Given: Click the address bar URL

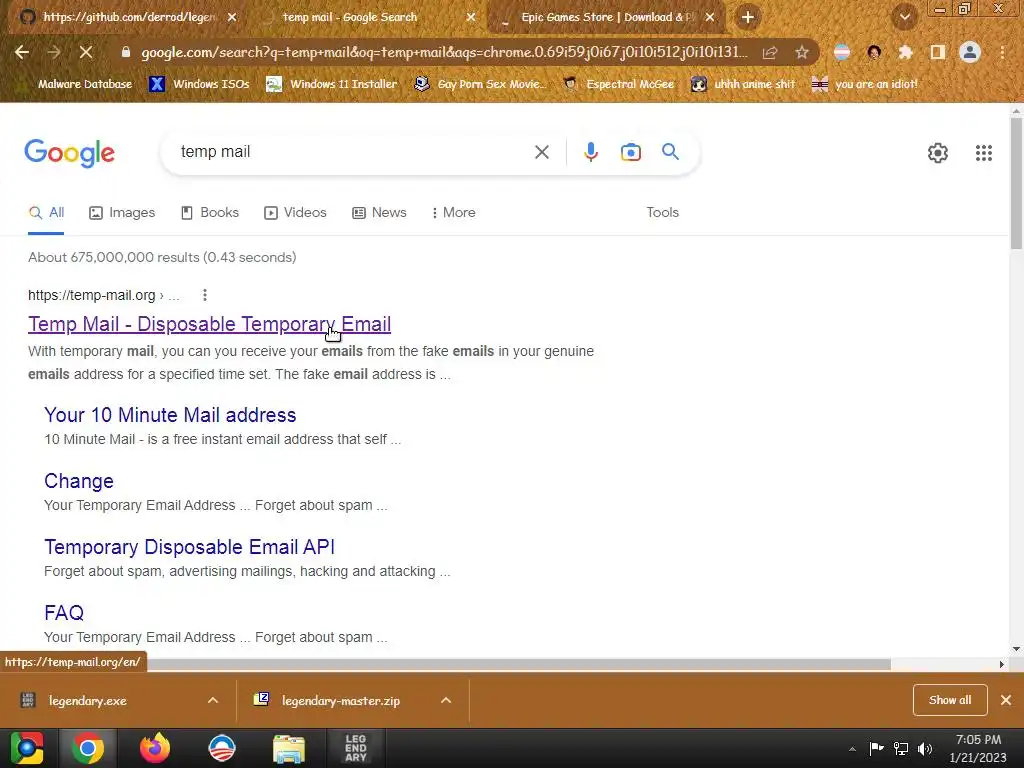Looking at the screenshot, I should [444, 52].
